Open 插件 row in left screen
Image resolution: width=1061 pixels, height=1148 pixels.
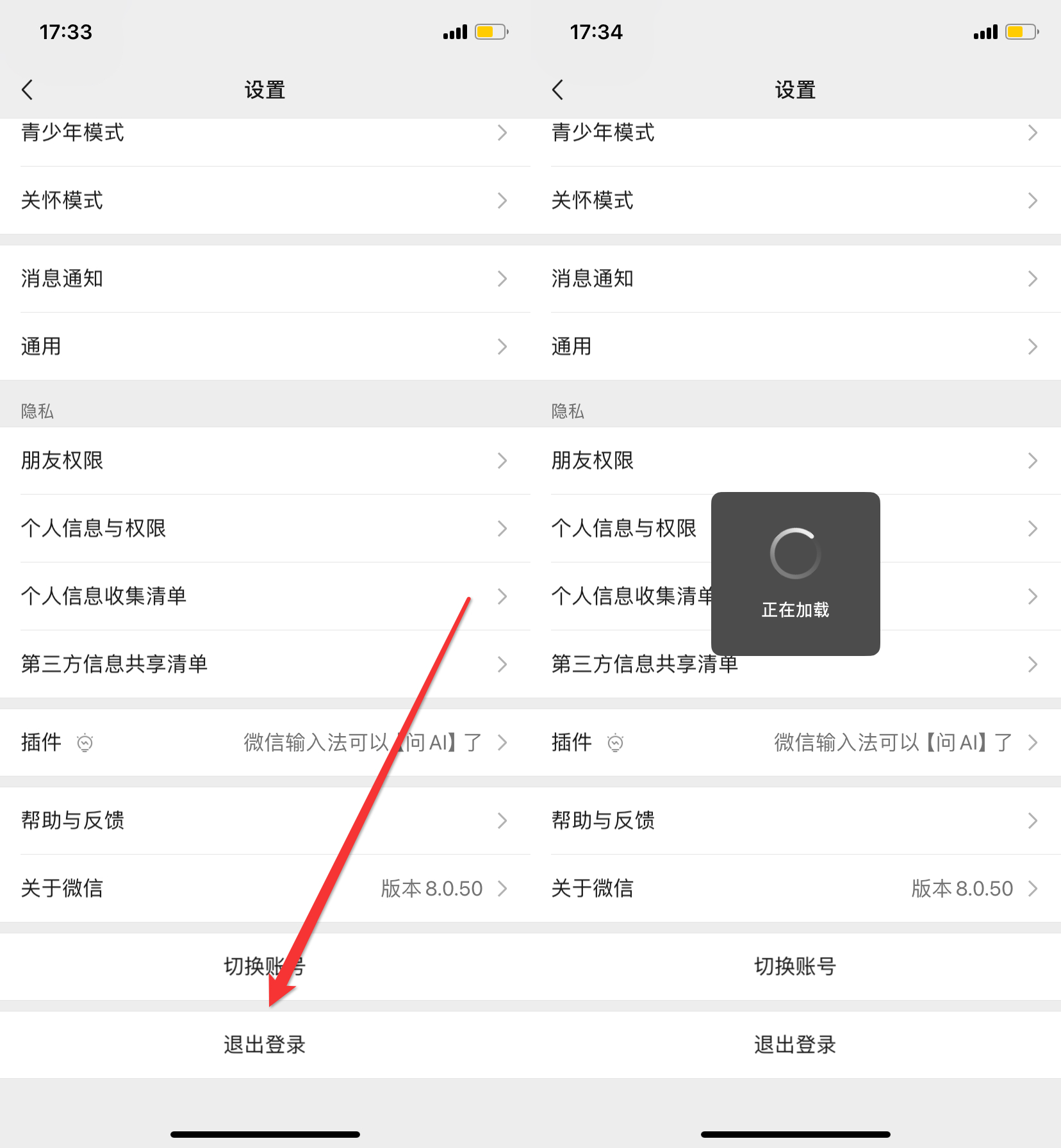click(265, 742)
